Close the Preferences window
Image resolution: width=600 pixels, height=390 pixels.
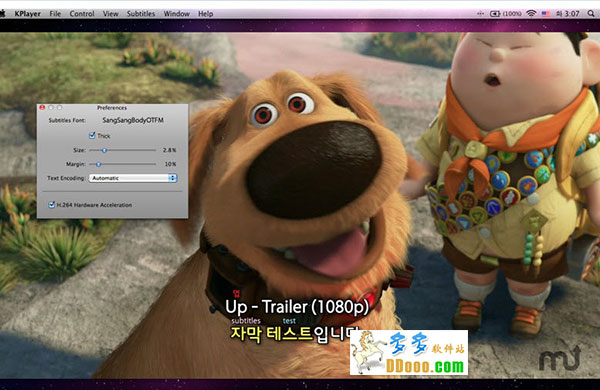(x=42, y=108)
